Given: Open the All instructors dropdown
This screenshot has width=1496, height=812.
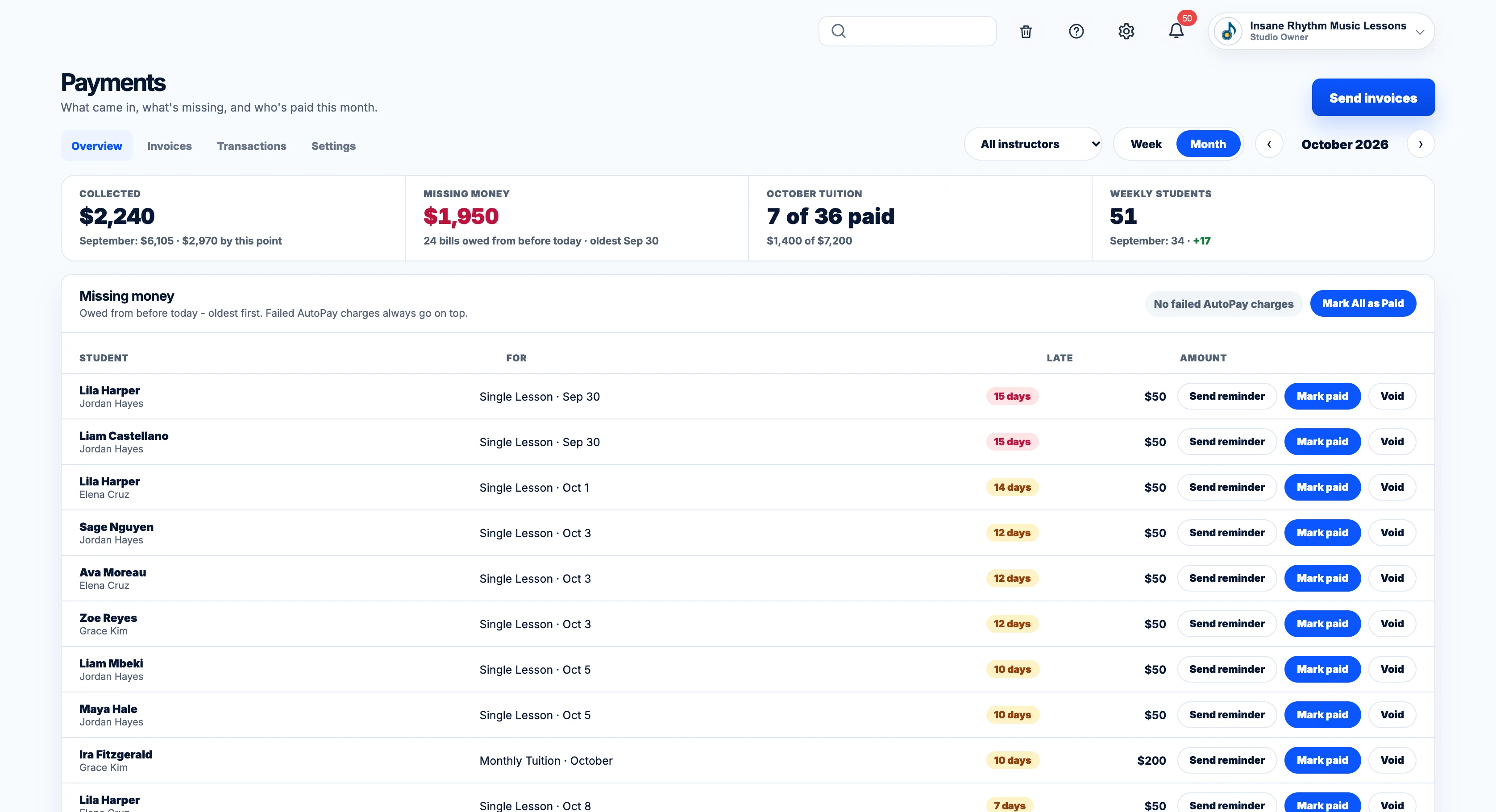Looking at the screenshot, I should pos(1033,145).
